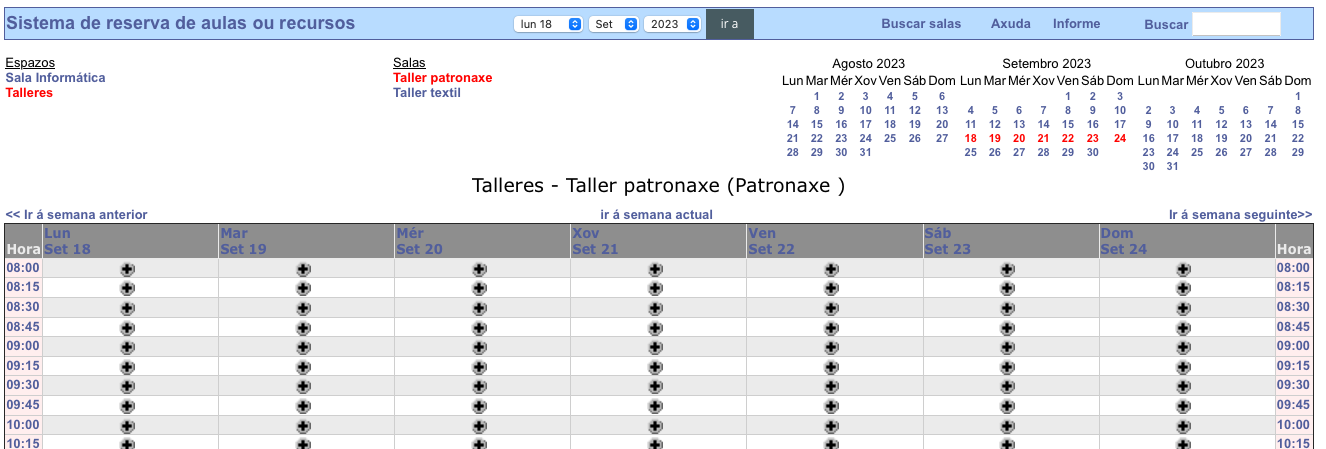Go to next week link
1326x449 pixels.
(x=1240, y=215)
